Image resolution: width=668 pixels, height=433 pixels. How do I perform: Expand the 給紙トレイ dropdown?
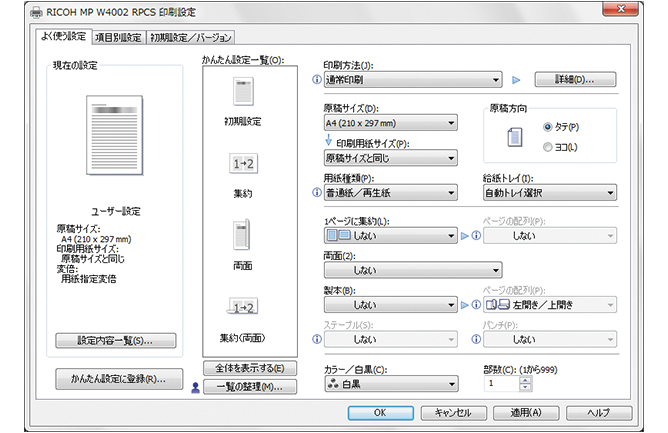pos(546,193)
